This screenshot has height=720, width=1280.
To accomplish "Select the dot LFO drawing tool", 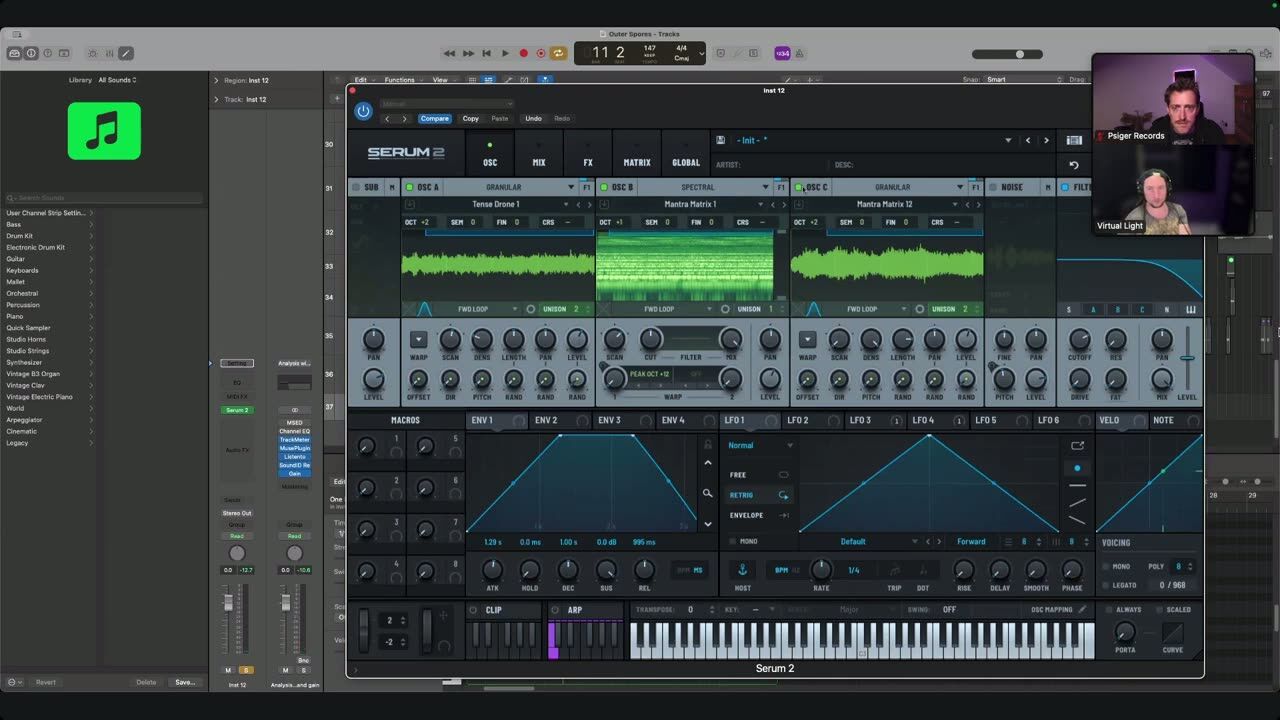I will 1077,468.
